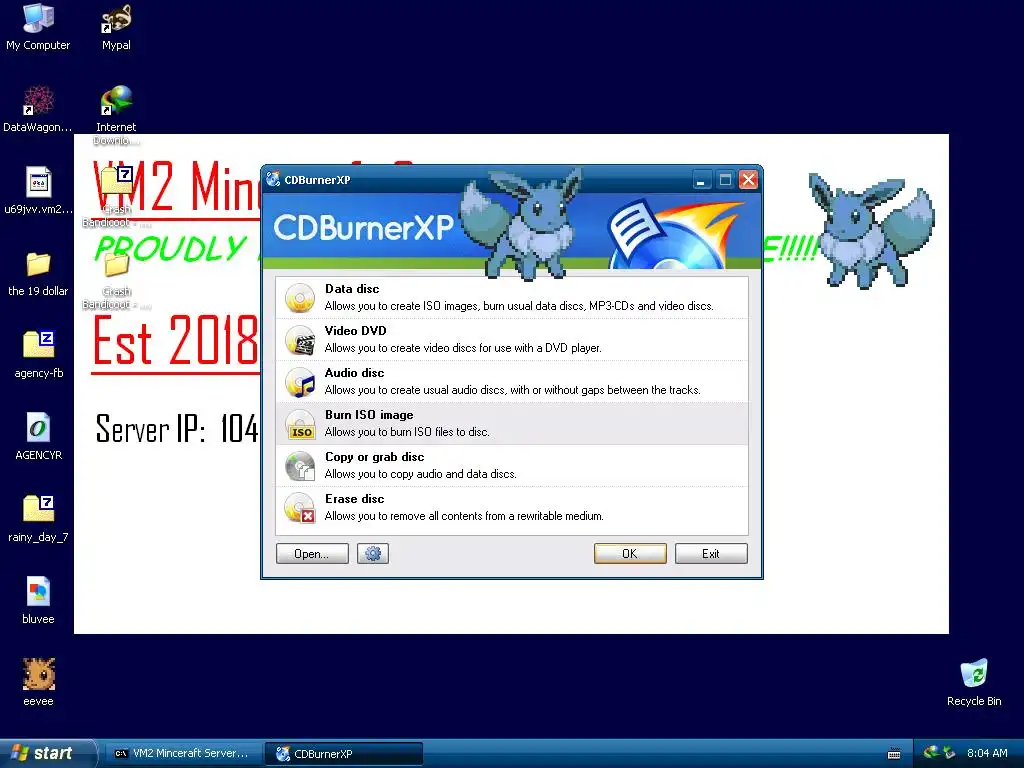Switch to VM2 Minceraft Server taskbar item
The height and width of the screenshot is (768, 1024).
(184, 753)
